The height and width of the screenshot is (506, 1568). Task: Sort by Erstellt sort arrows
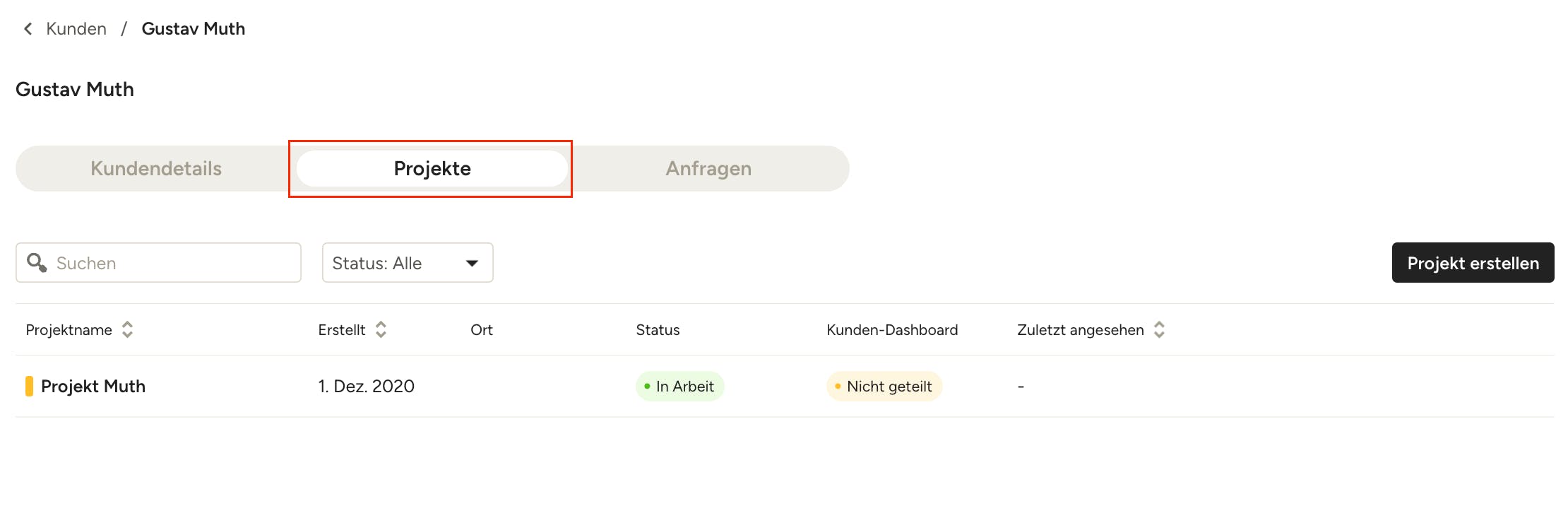(381, 329)
